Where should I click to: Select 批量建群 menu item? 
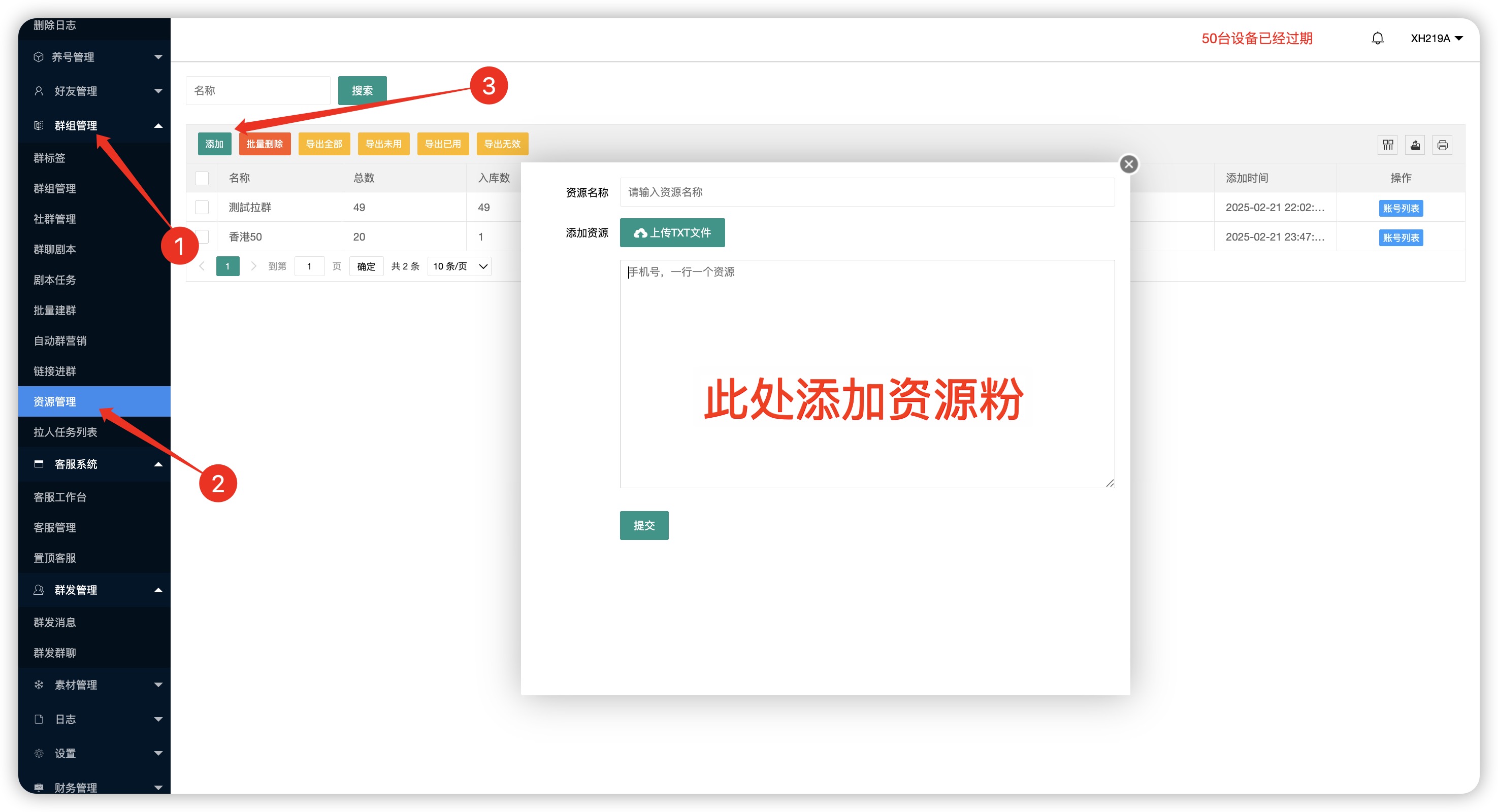pos(55,311)
